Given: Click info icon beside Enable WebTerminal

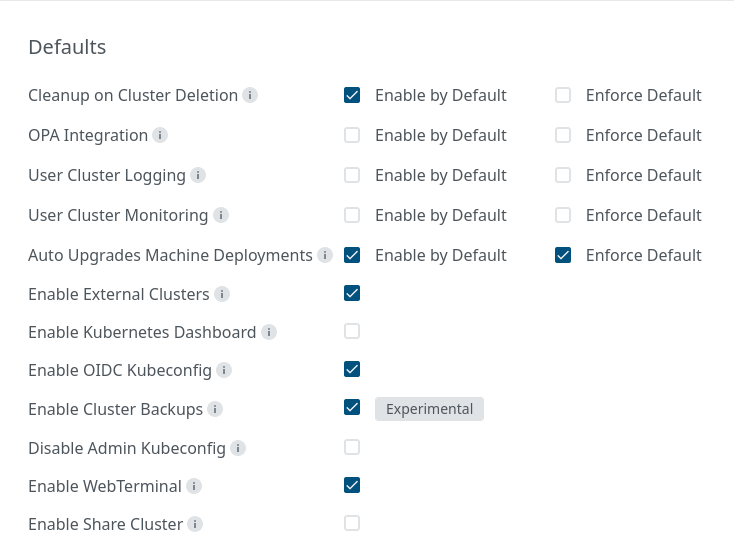Looking at the screenshot, I should 194,486.
